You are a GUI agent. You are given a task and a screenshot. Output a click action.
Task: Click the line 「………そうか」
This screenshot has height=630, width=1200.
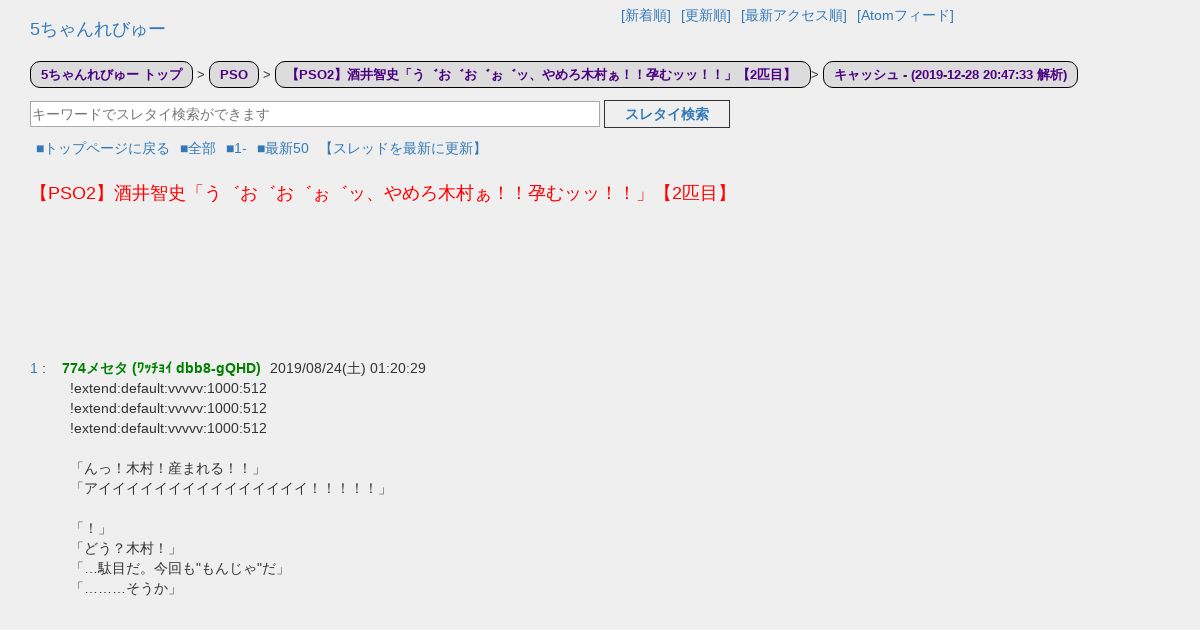click(126, 588)
